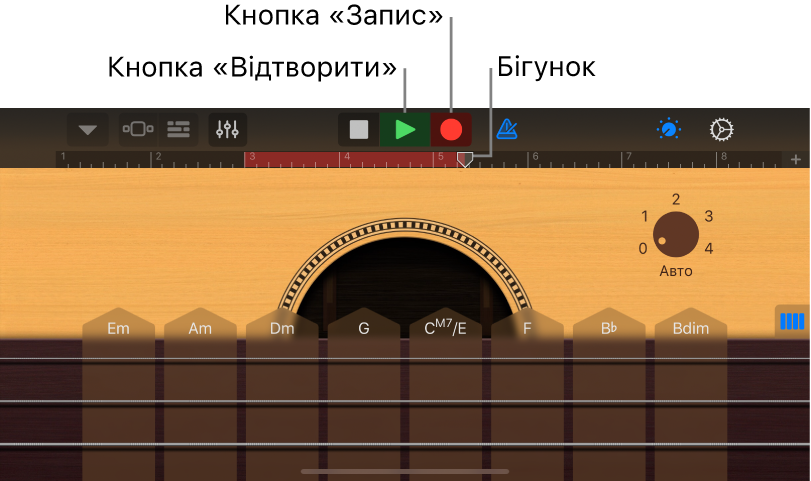This screenshot has width=811, height=481.
Task: Open the sound browser icon
Action: (x=138, y=129)
